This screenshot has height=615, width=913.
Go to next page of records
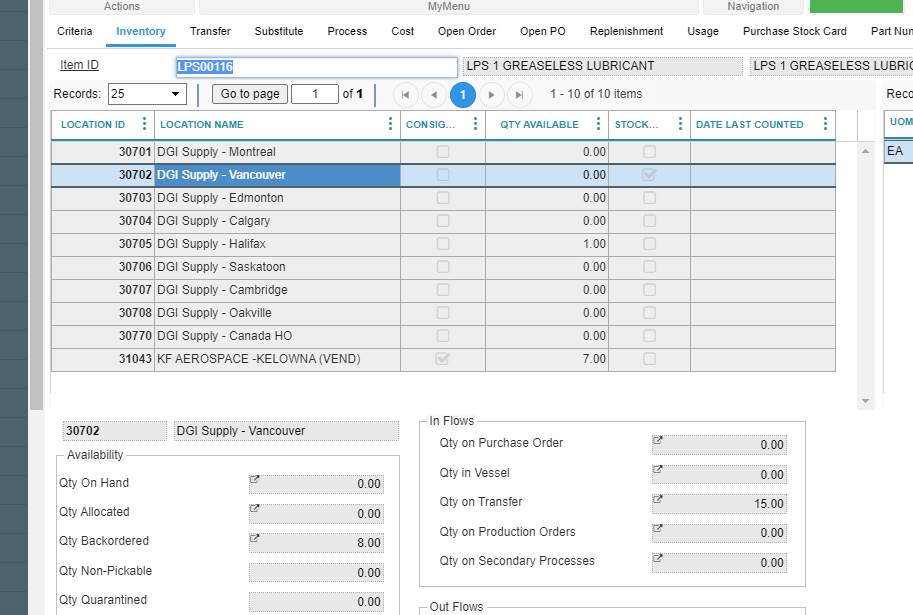tap(491, 95)
